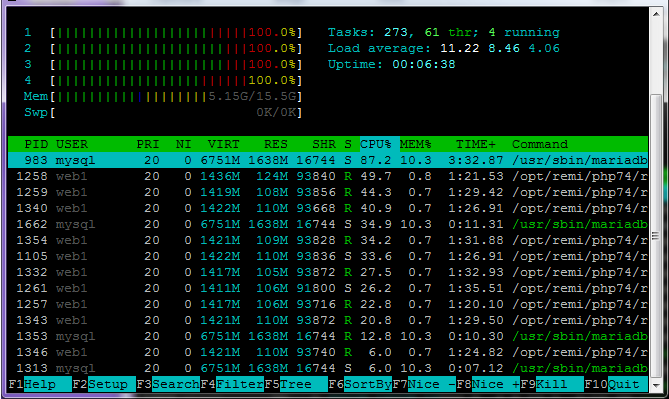Click TIME+ value 1:35.51
Viewport: 669px width, 399px height.
pyautogui.click(x=476, y=288)
